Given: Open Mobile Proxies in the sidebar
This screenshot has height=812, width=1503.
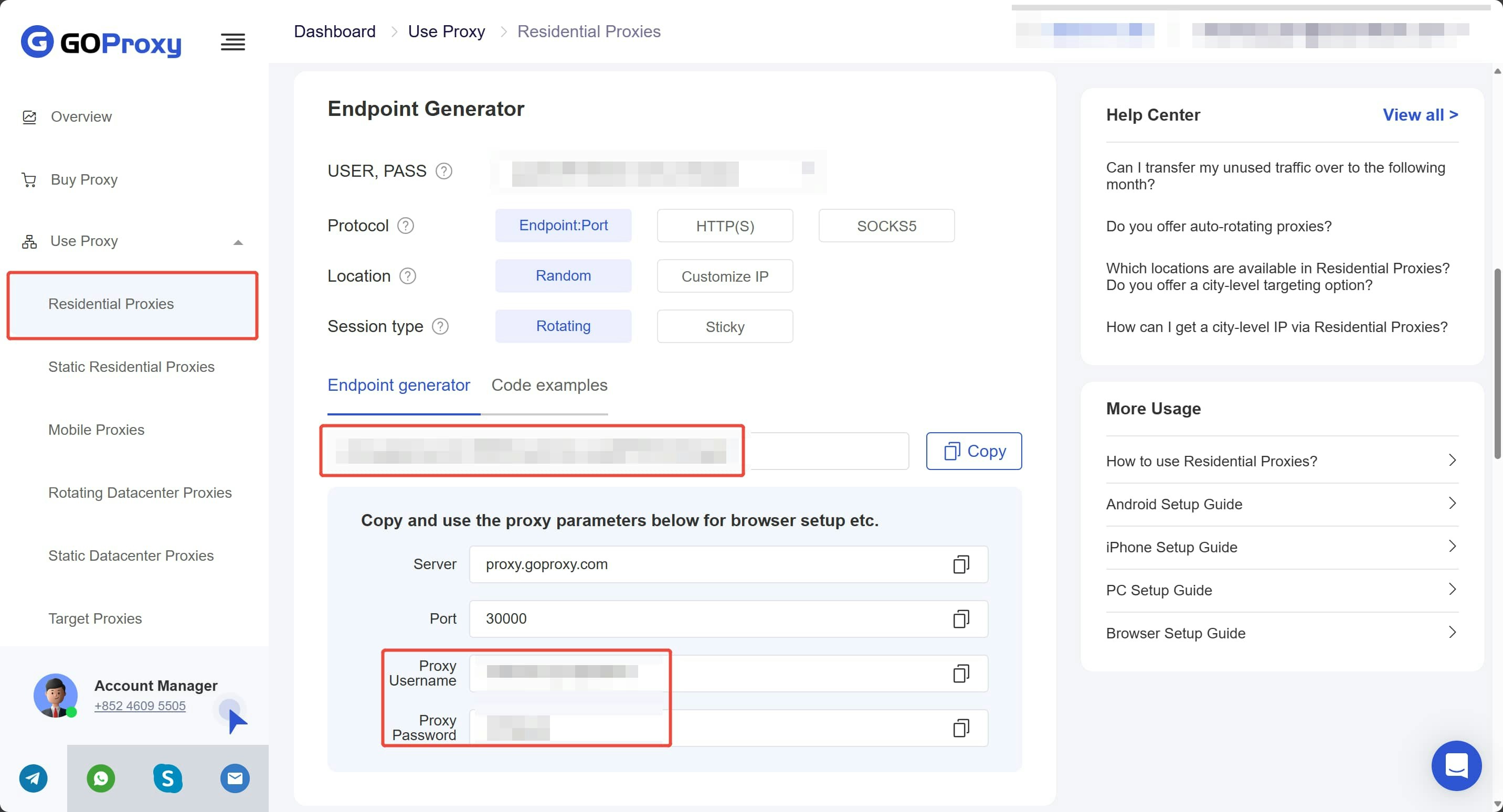Looking at the screenshot, I should pyautogui.click(x=96, y=430).
